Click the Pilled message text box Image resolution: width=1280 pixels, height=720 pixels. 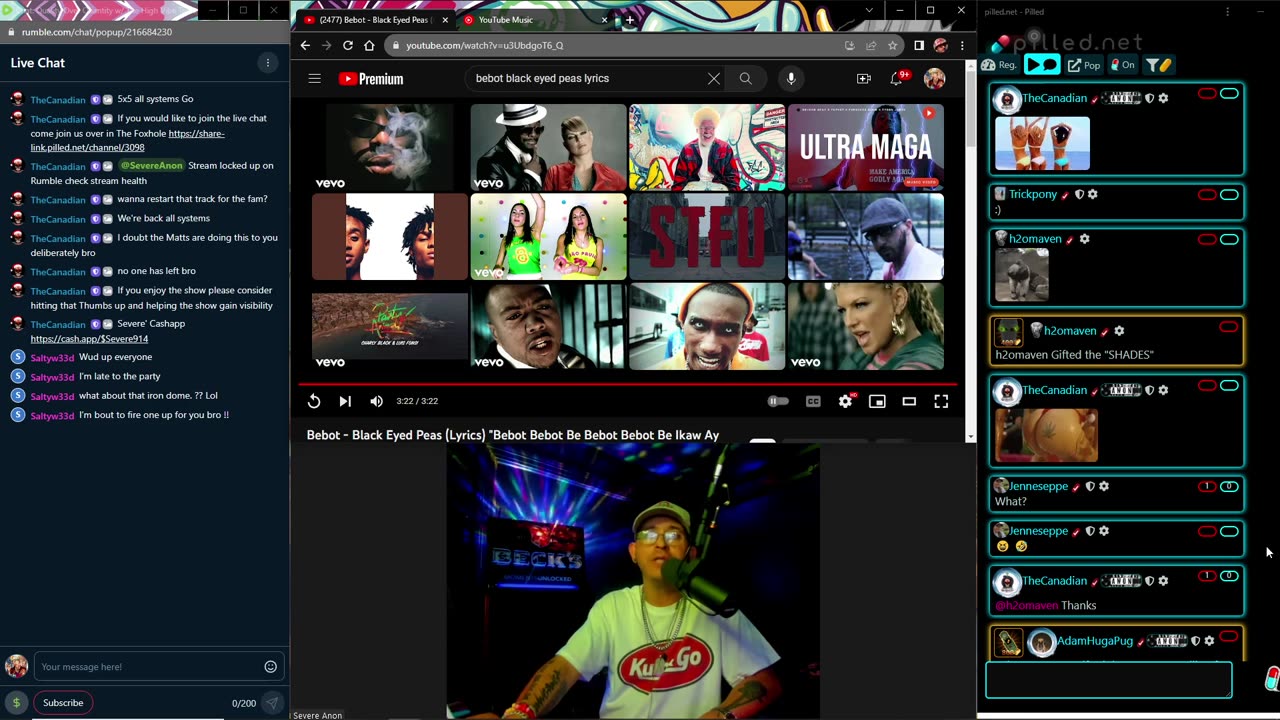click(1109, 680)
